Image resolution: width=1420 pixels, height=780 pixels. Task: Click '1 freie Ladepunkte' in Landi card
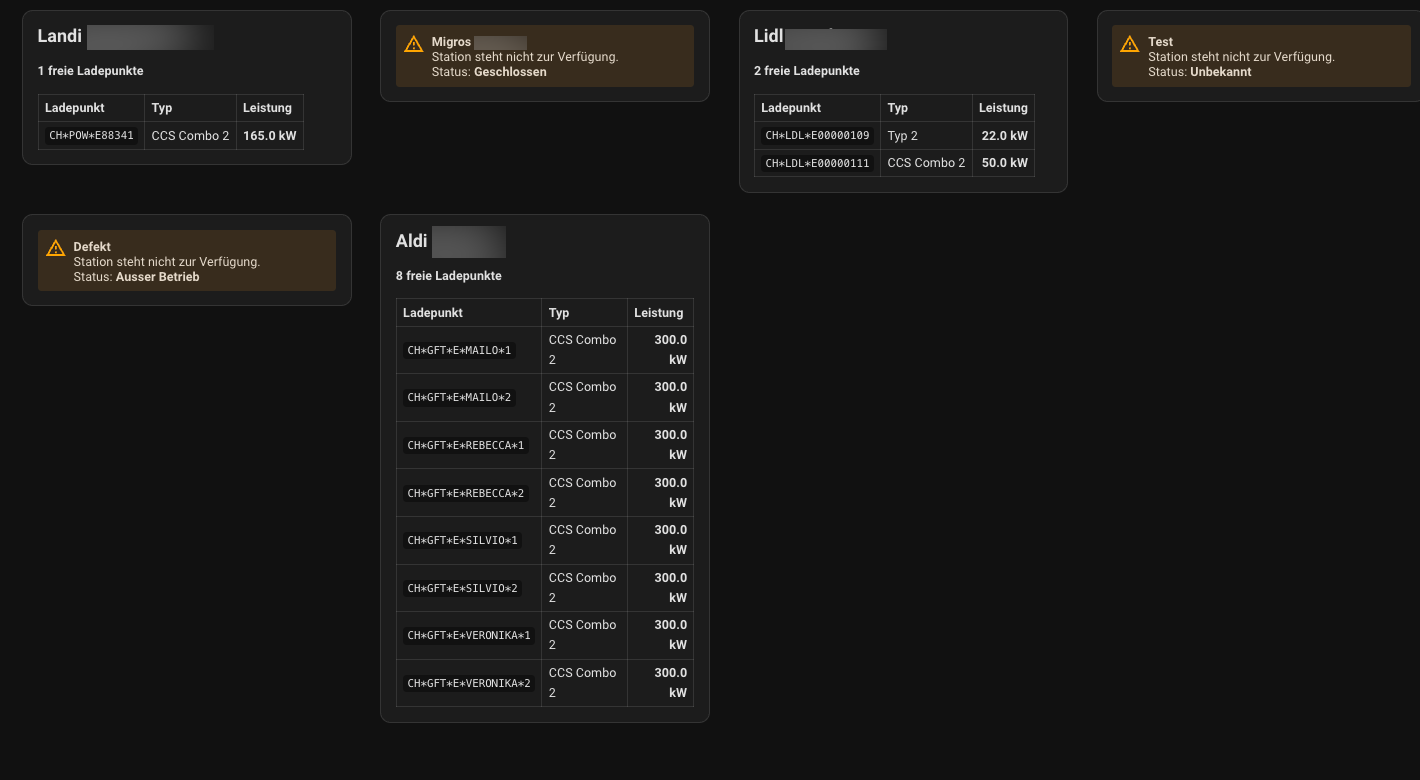point(91,71)
